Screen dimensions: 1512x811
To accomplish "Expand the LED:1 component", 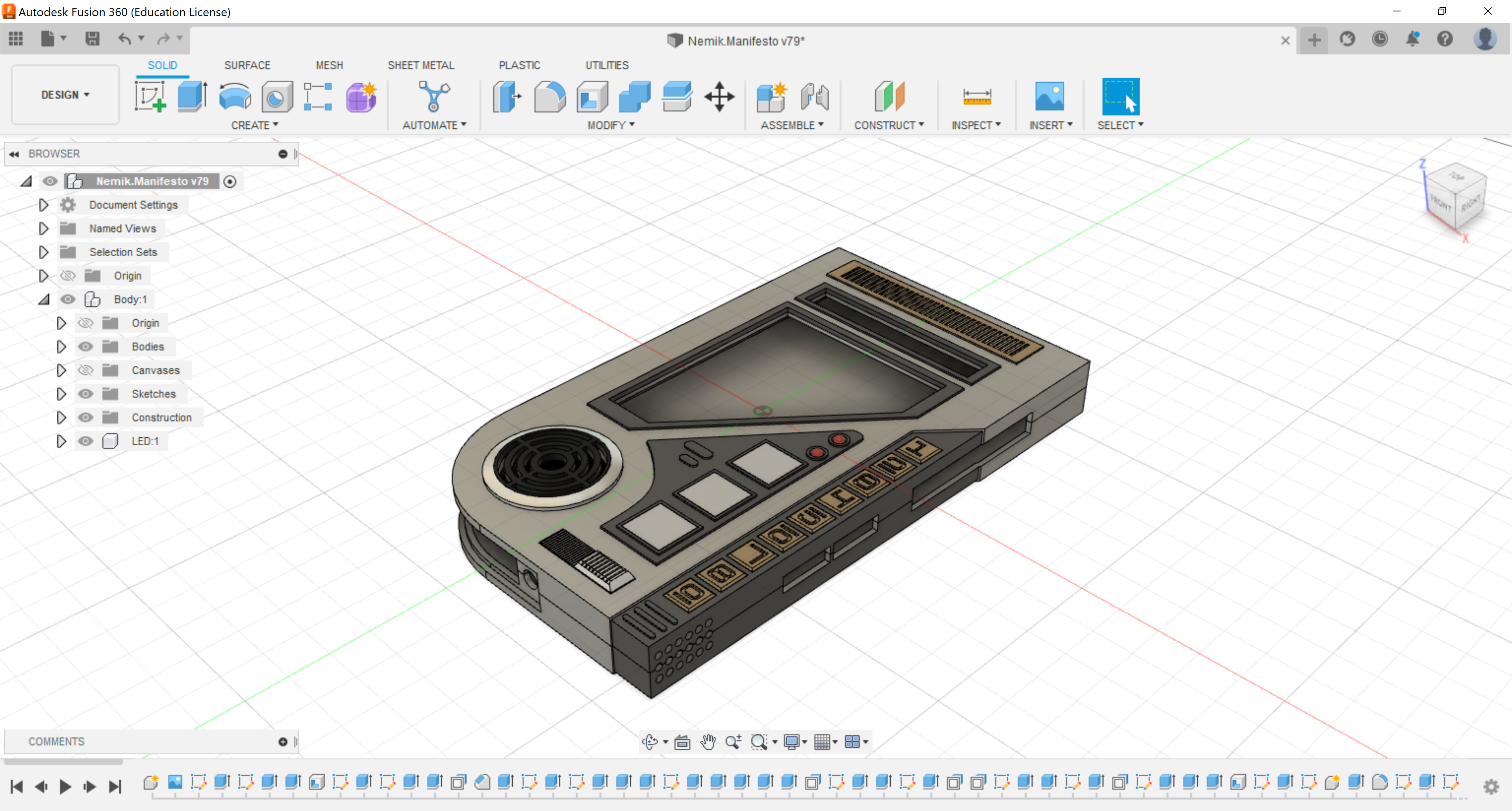I will pos(61,441).
